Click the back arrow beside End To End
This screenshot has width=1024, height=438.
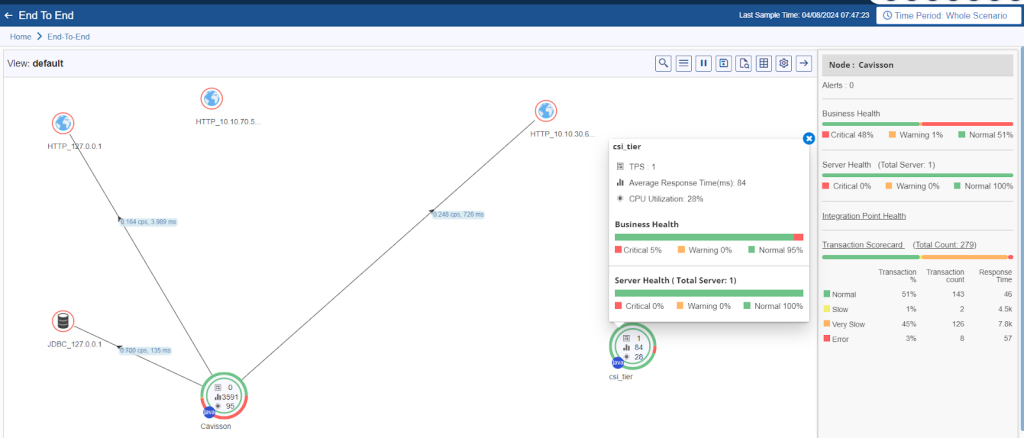pyautogui.click(x=9, y=16)
